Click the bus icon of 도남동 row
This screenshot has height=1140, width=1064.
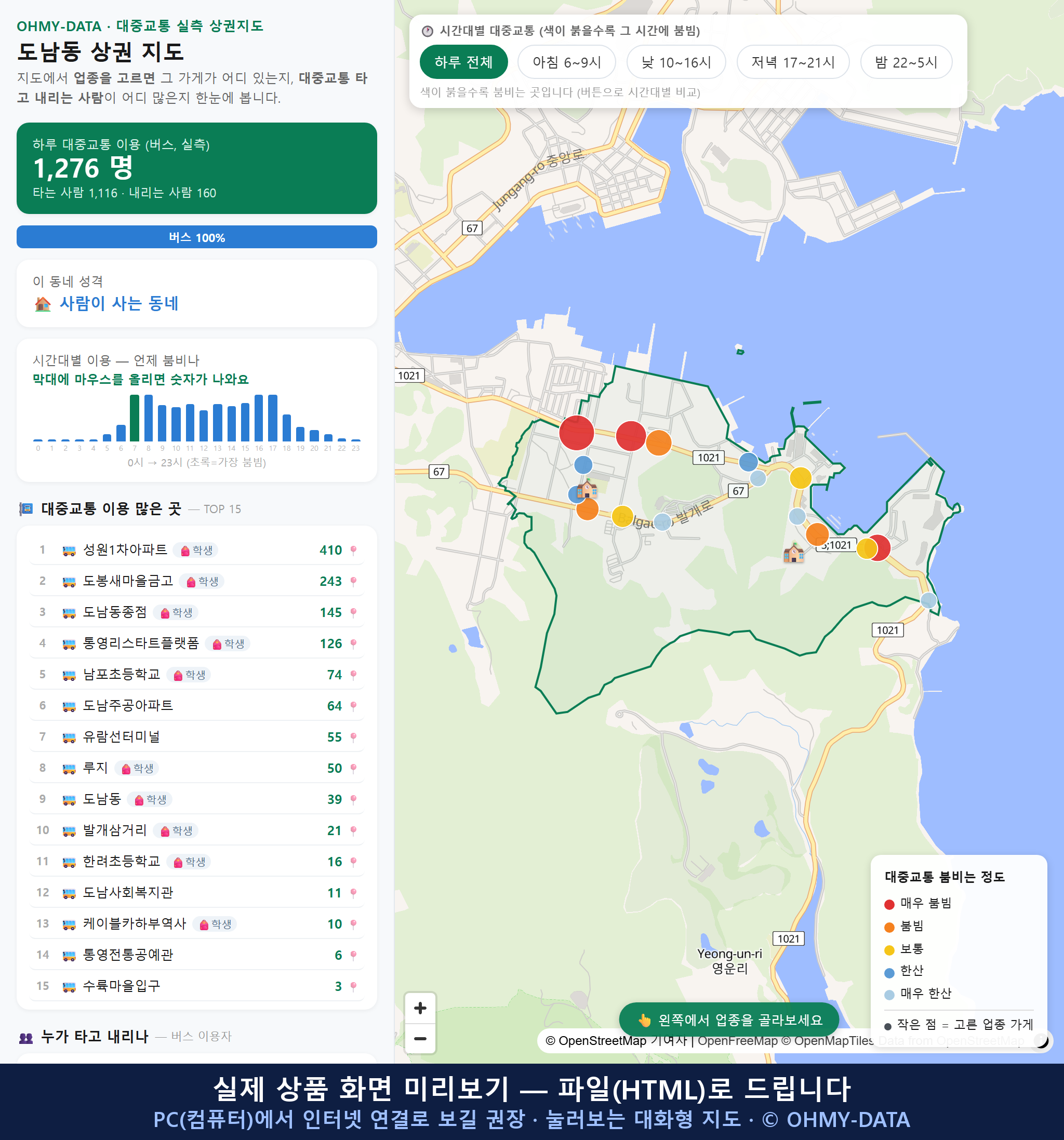pyautogui.click(x=69, y=800)
